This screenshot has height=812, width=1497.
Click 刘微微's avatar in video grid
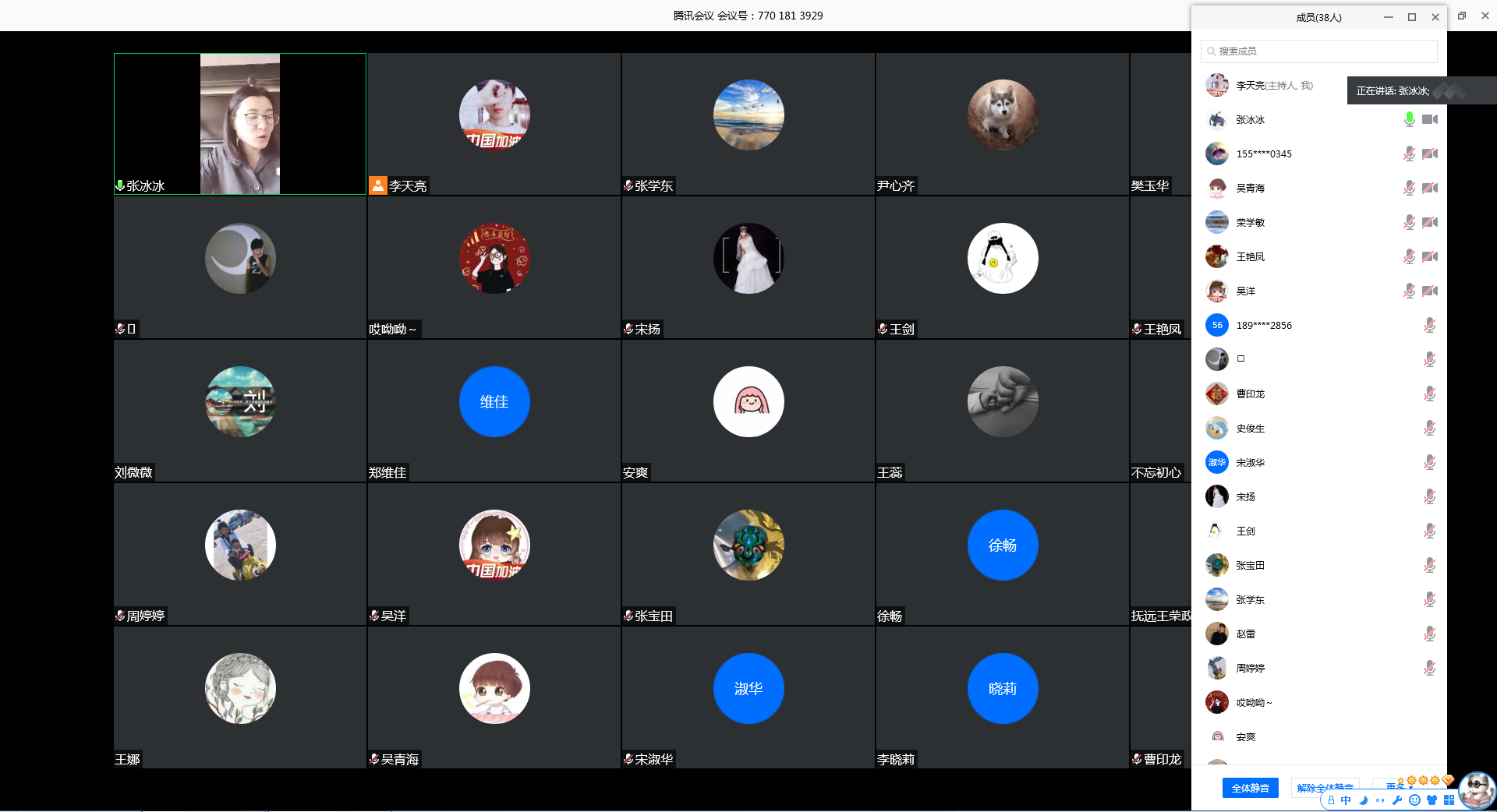pyautogui.click(x=240, y=401)
